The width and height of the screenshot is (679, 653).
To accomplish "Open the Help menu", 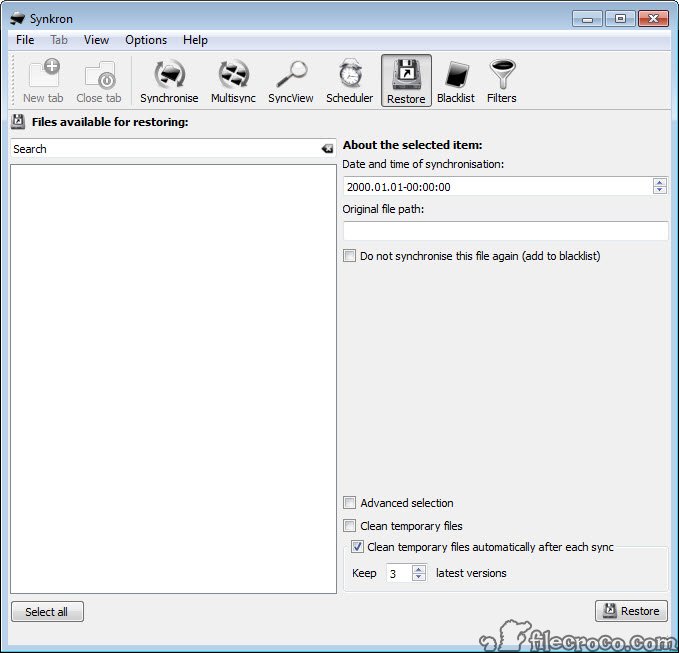I will (x=195, y=40).
